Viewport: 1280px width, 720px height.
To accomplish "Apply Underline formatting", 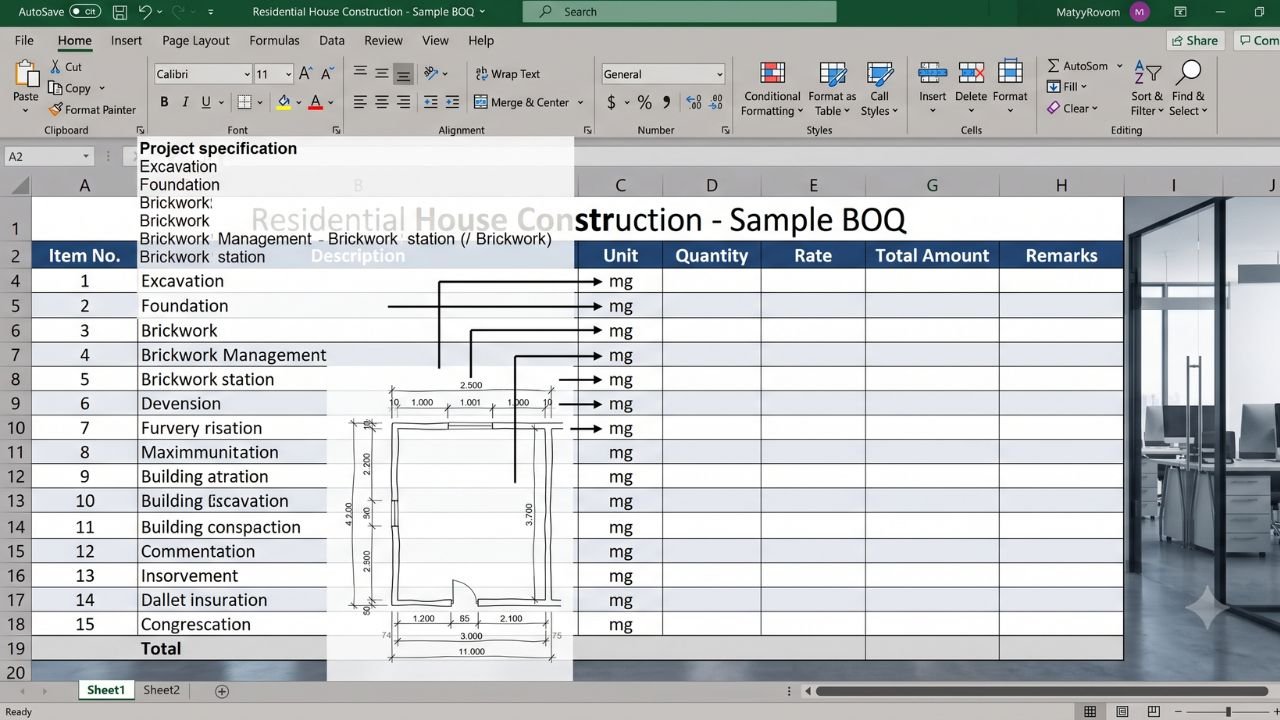I will pyautogui.click(x=206, y=102).
